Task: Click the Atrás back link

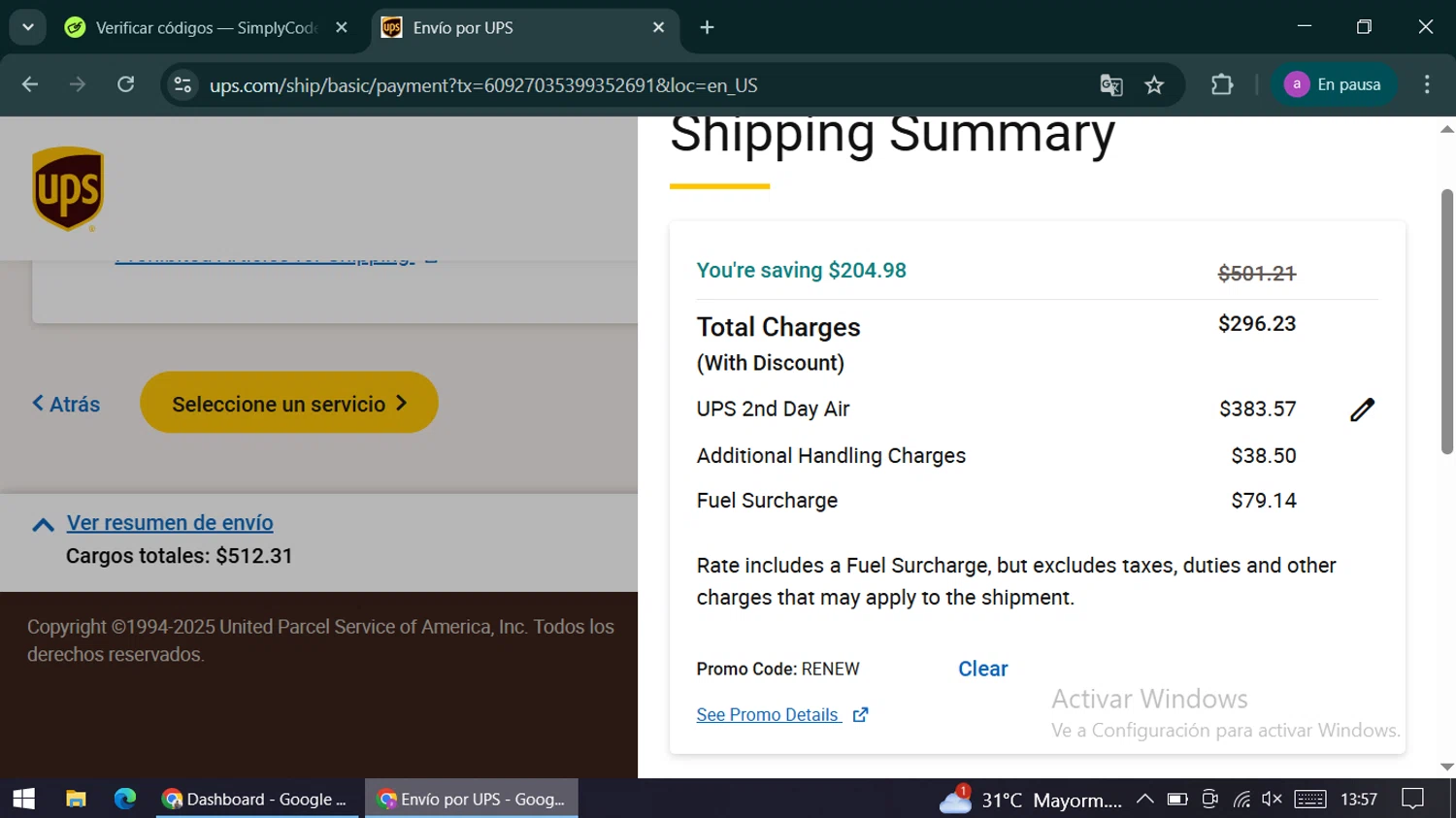Action: [66, 404]
